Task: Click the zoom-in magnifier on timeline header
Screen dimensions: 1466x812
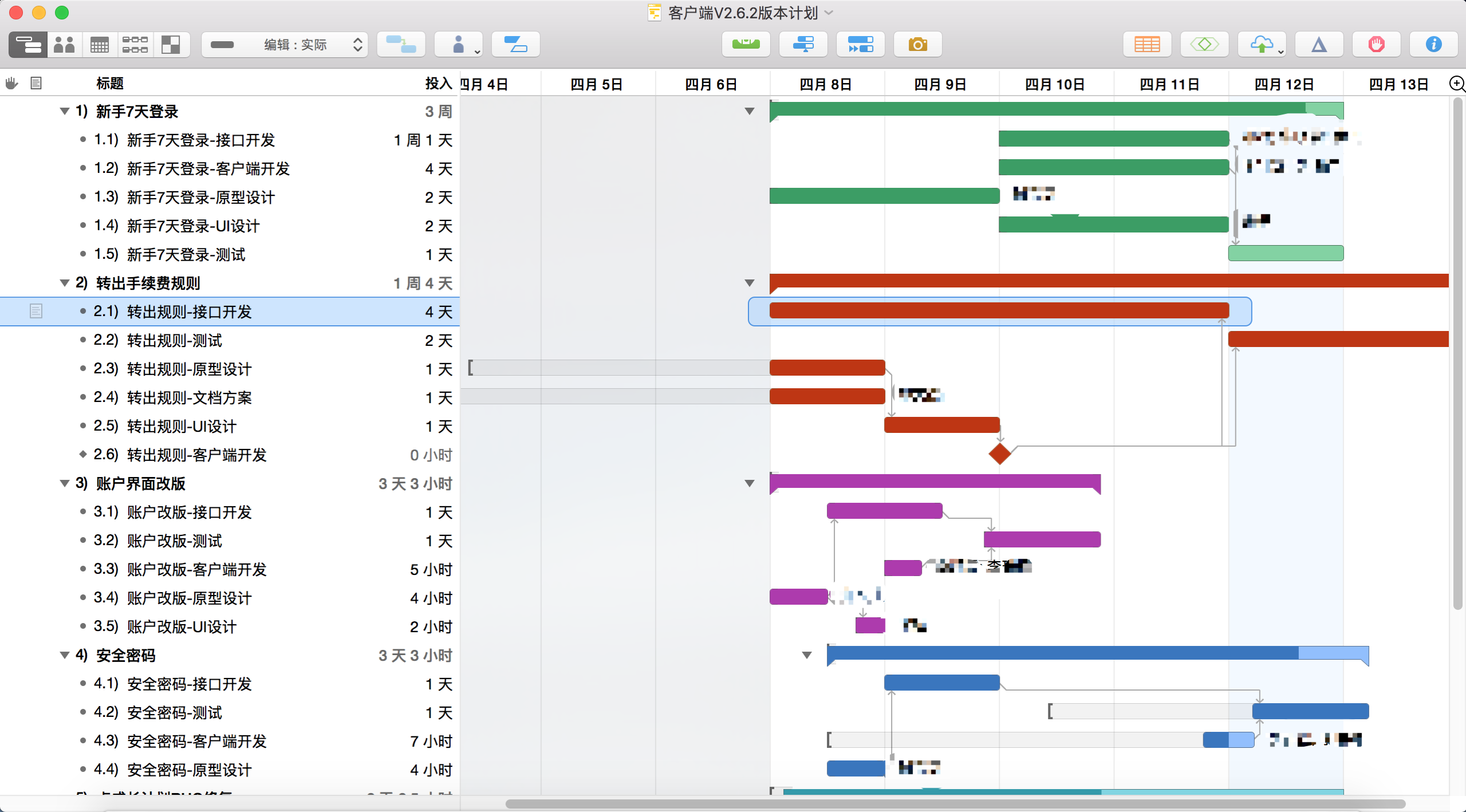Action: pos(1456,84)
